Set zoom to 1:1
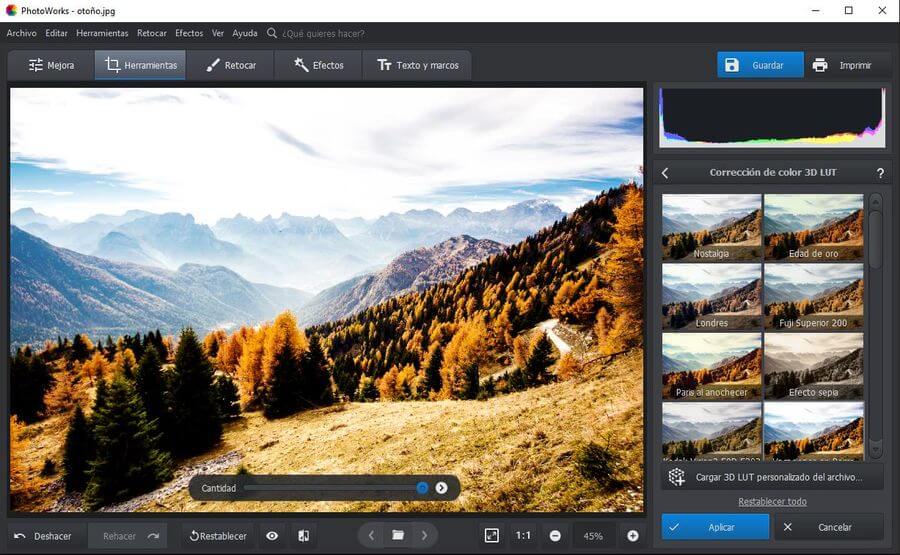The height and width of the screenshot is (555, 900). (523, 535)
